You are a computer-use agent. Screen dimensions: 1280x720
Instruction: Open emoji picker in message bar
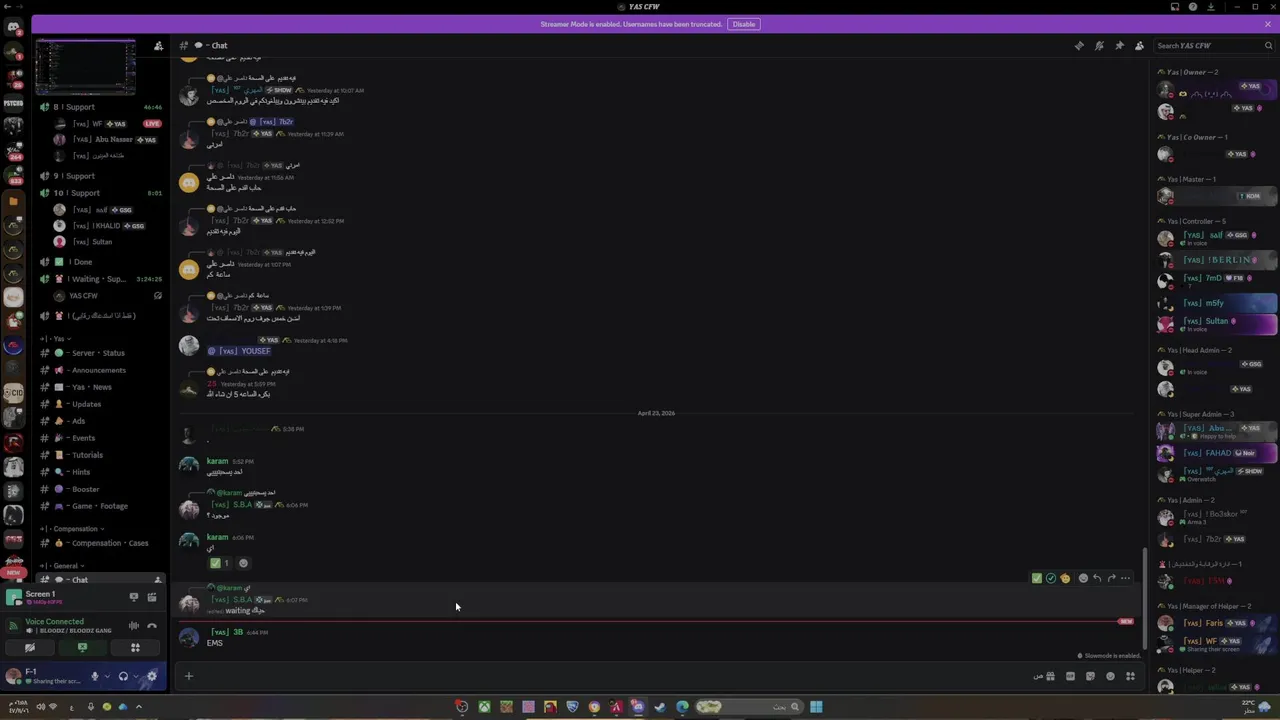[1110, 676]
